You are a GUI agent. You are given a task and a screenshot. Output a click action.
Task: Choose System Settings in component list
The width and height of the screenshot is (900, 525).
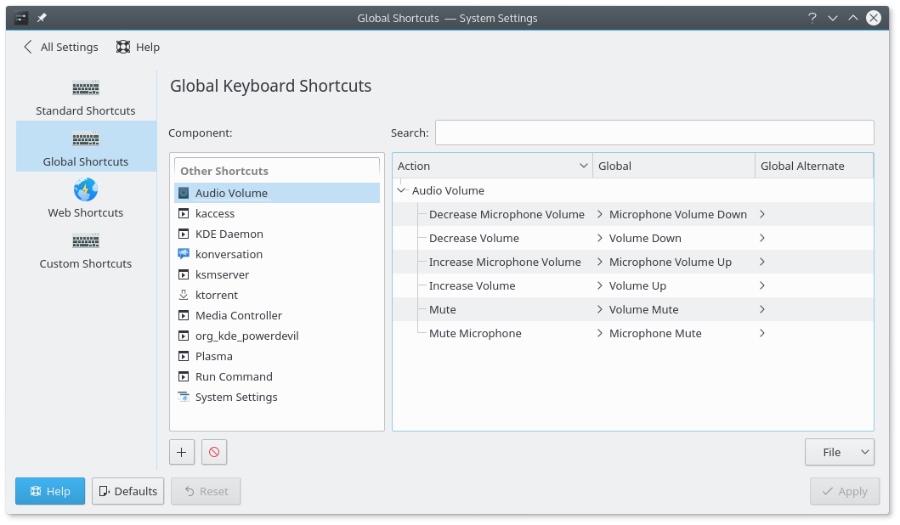pos(236,397)
